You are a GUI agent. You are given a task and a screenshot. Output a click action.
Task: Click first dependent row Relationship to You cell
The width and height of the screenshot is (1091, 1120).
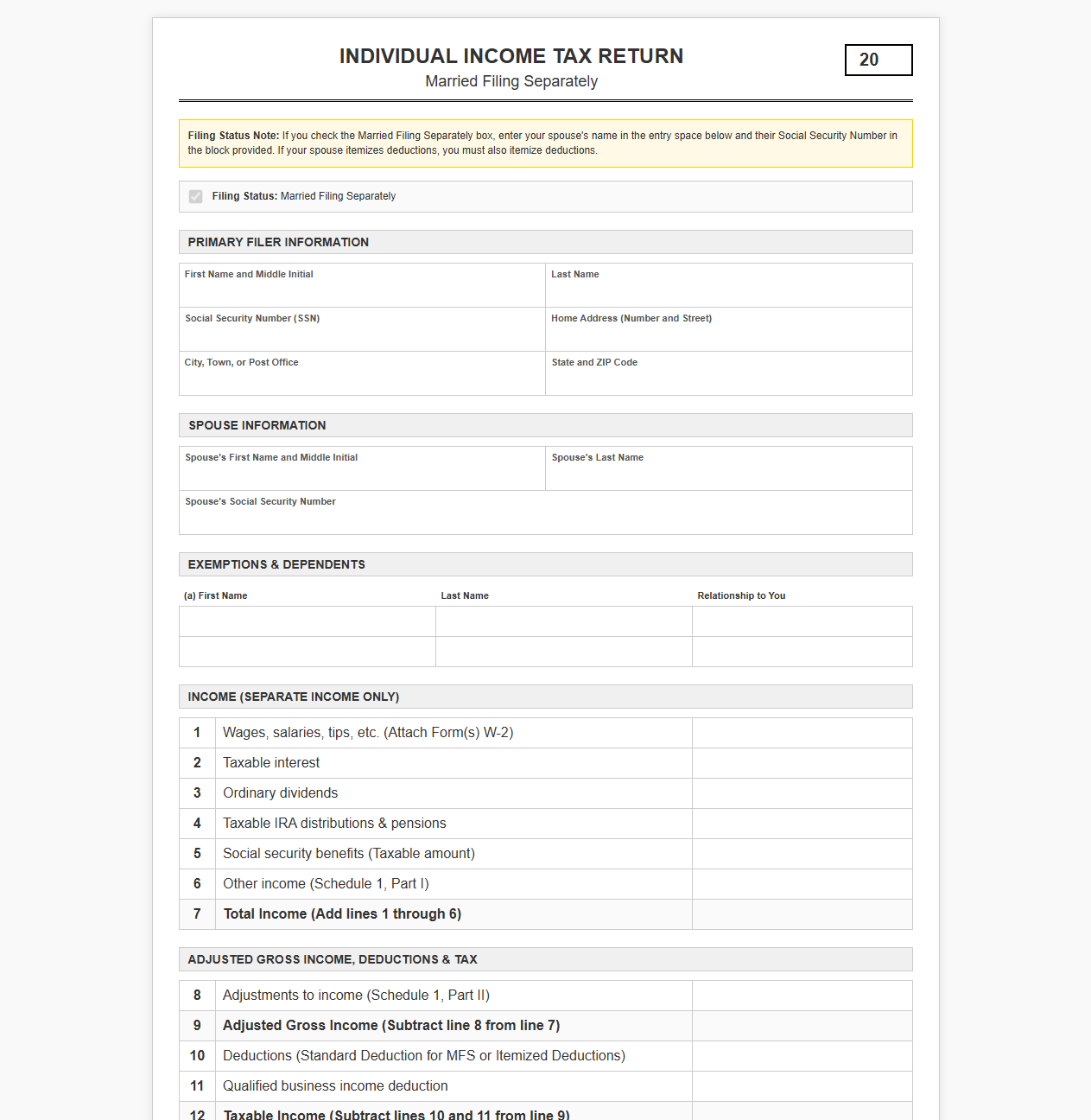(802, 621)
